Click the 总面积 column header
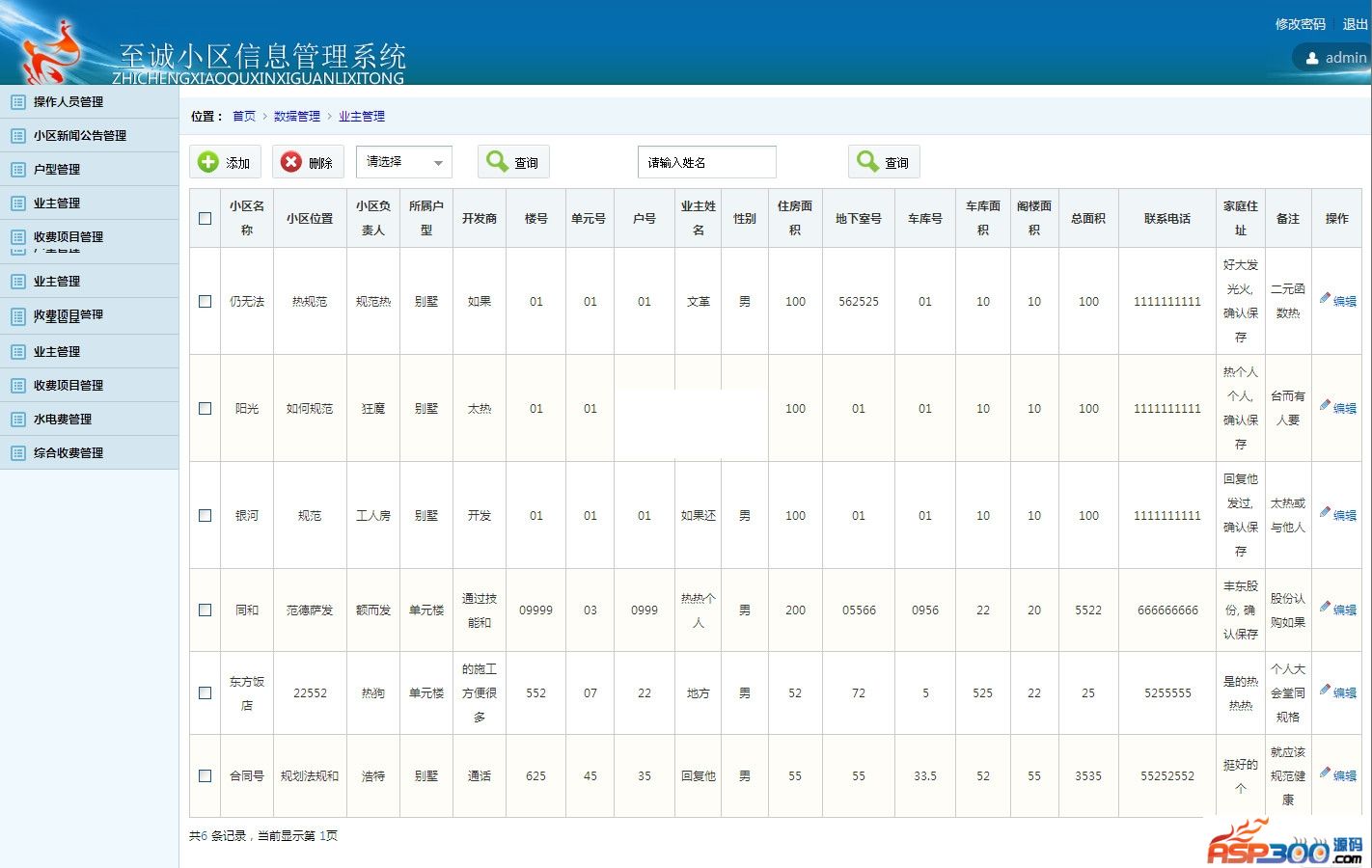This screenshot has height=868, width=1372. pyautogui.click(x=1088, y=218)
